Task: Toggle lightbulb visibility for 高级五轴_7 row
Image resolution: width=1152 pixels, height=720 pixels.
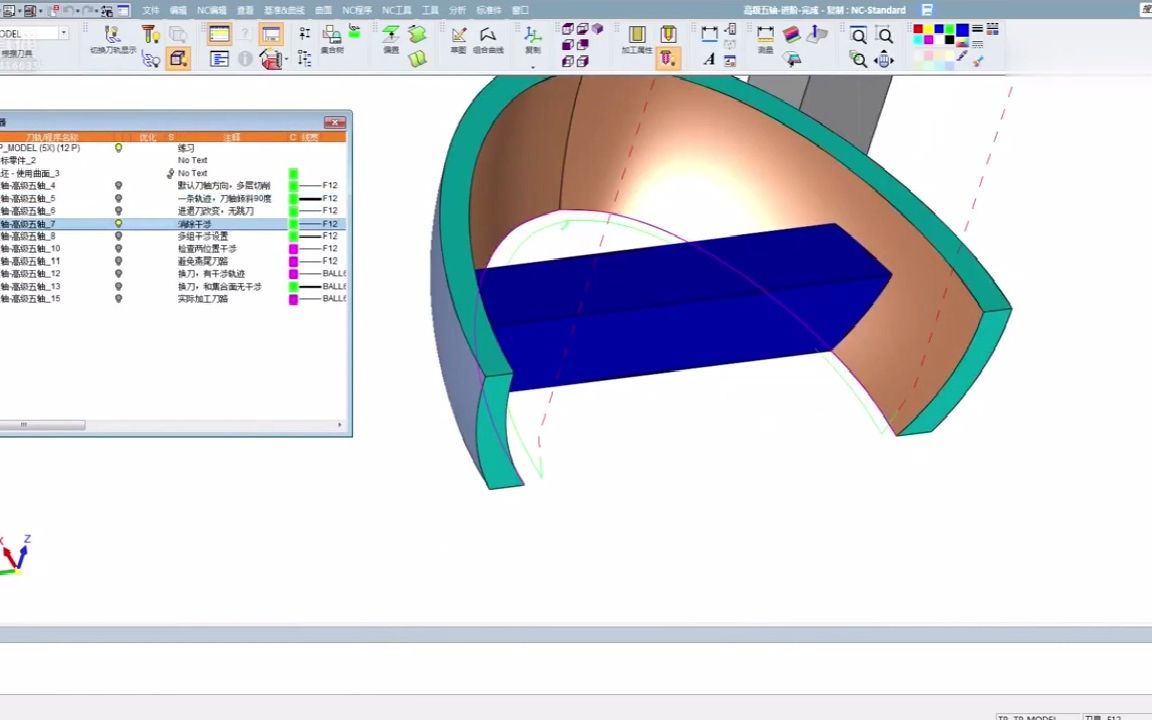Action: coord(118,224)
